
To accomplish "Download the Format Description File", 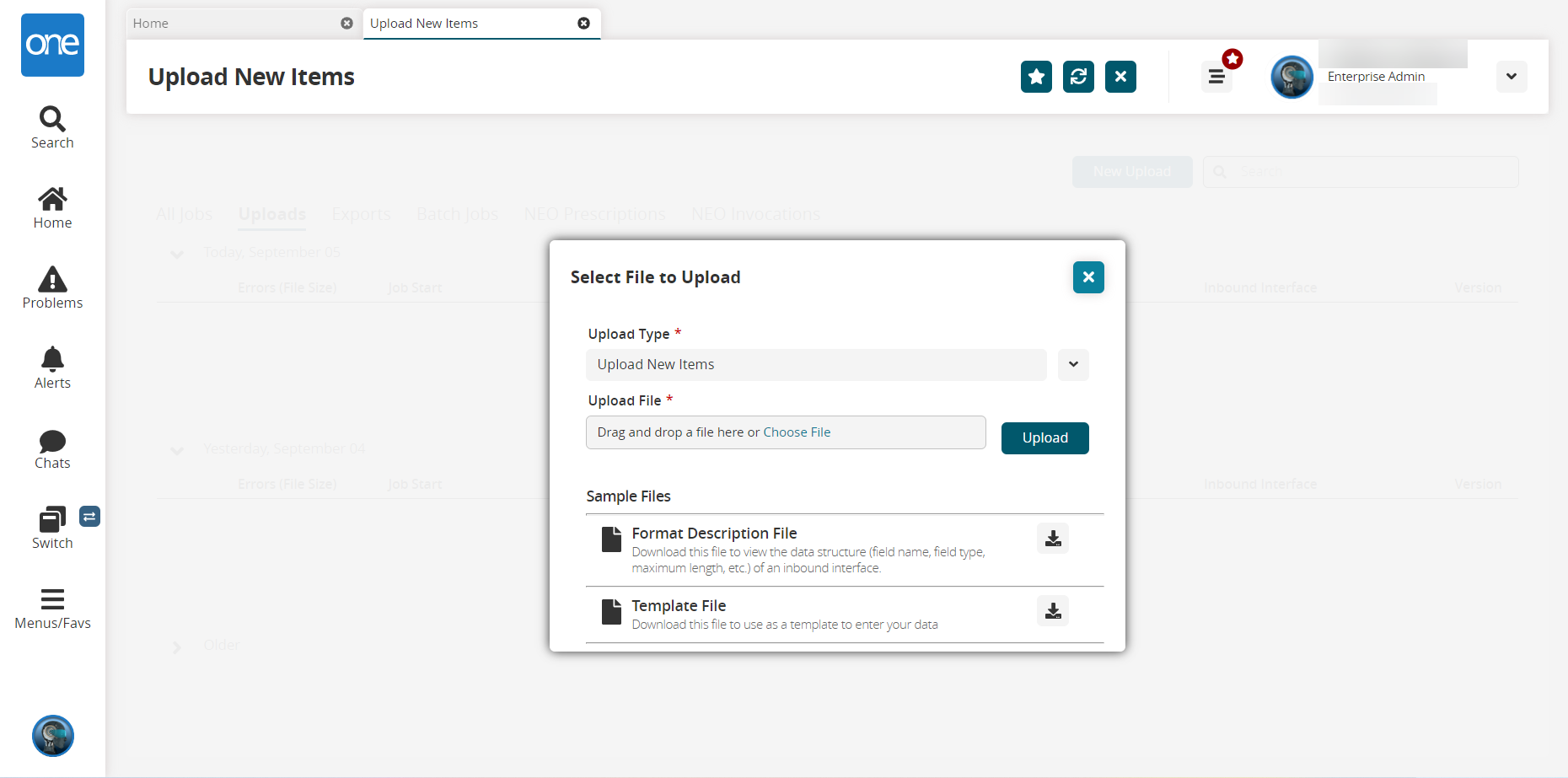I will point(1053,539).
